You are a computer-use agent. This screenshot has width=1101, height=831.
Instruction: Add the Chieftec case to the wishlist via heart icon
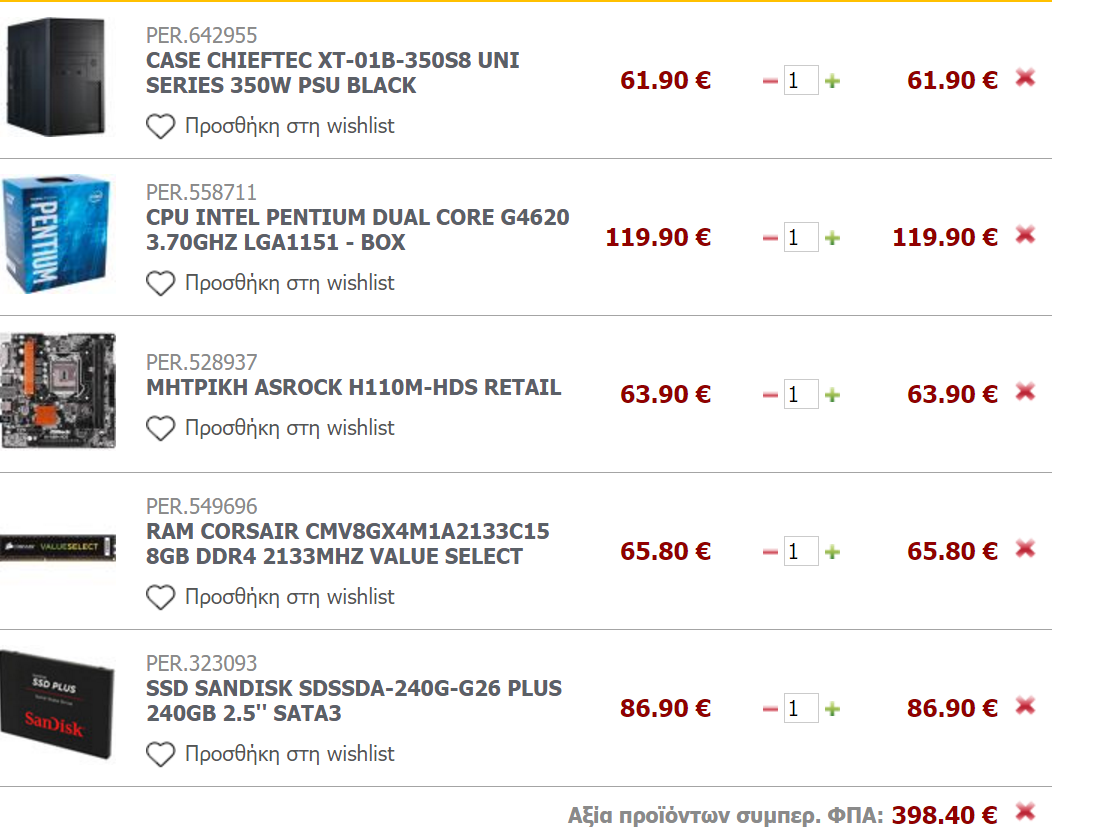click(161, 126)
